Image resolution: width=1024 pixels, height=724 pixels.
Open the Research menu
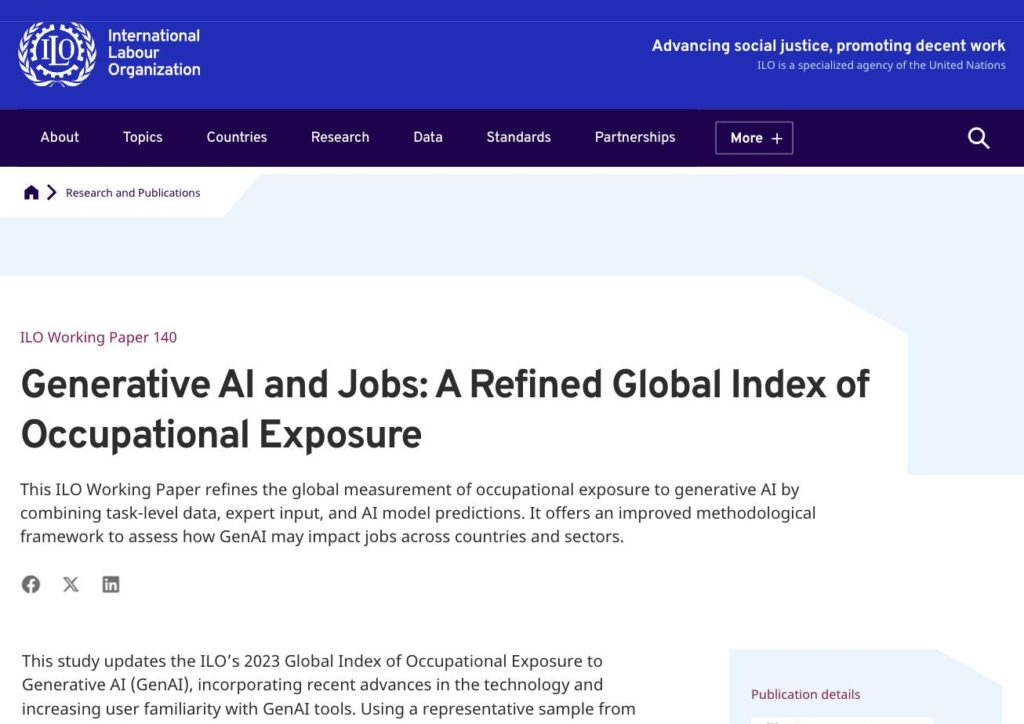tap(340, 137)
